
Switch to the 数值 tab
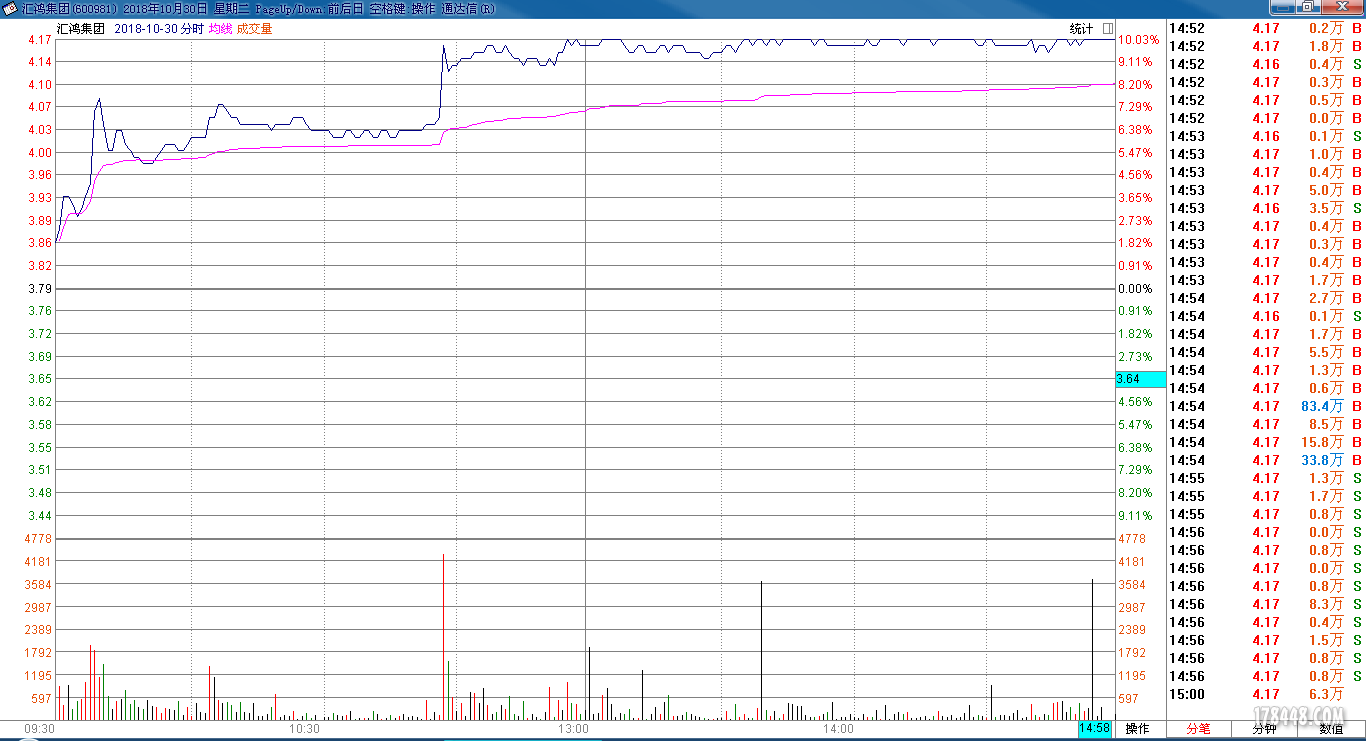click(1331, 729)
